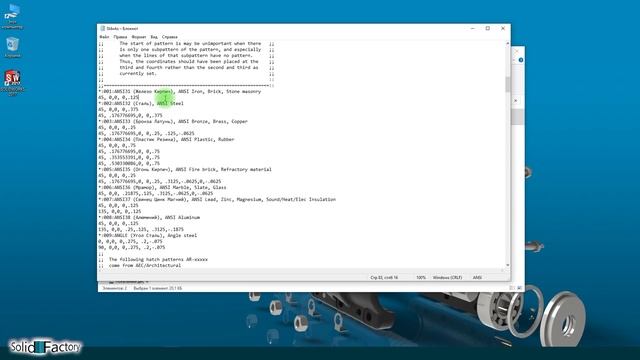Image resolution: width=640 pixels, height=360 pixels.
Task: Click the line *:009:ANGLE Angle steel
Action: click(x=147, y=236)
